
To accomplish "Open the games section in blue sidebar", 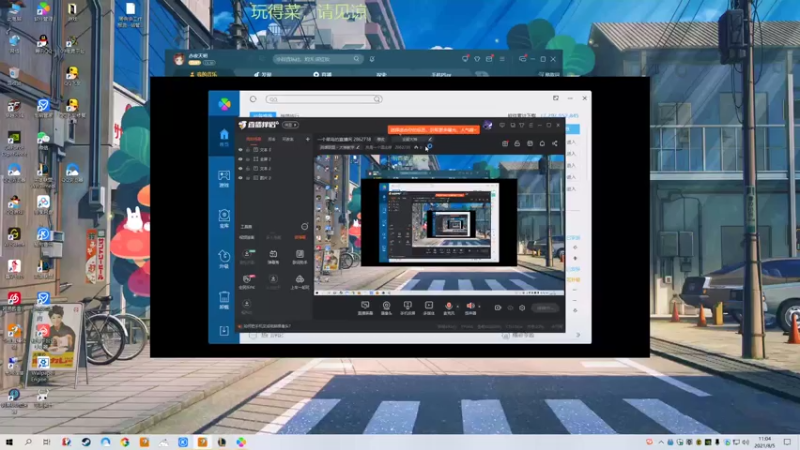I will (x=224, y=178).
